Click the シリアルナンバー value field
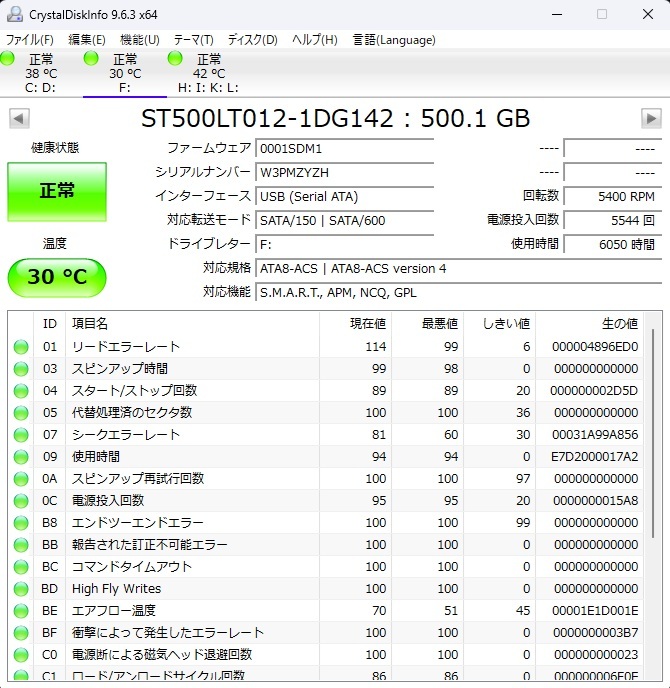This screenshot has width=670, height=688. tap(344, 172)
